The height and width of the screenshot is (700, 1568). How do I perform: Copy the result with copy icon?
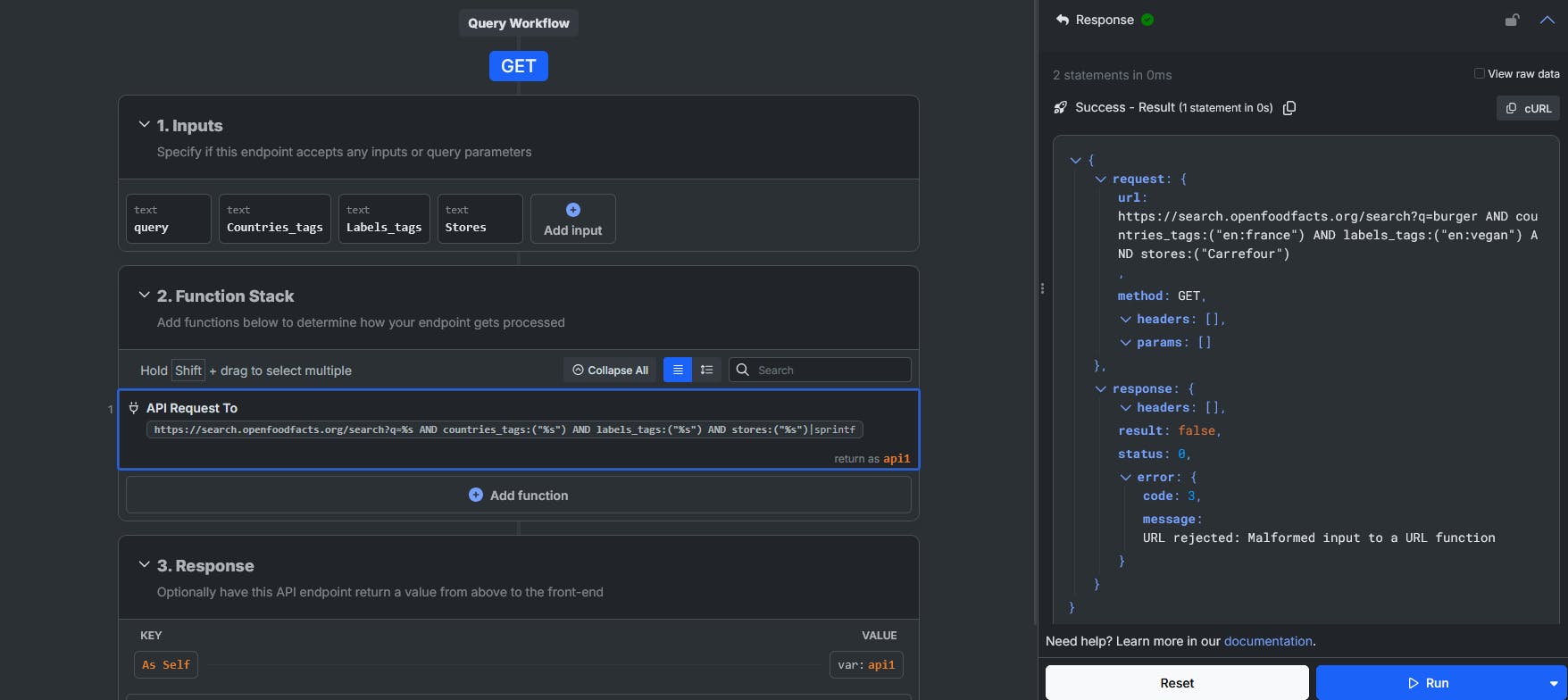[x=1289, y=107]
